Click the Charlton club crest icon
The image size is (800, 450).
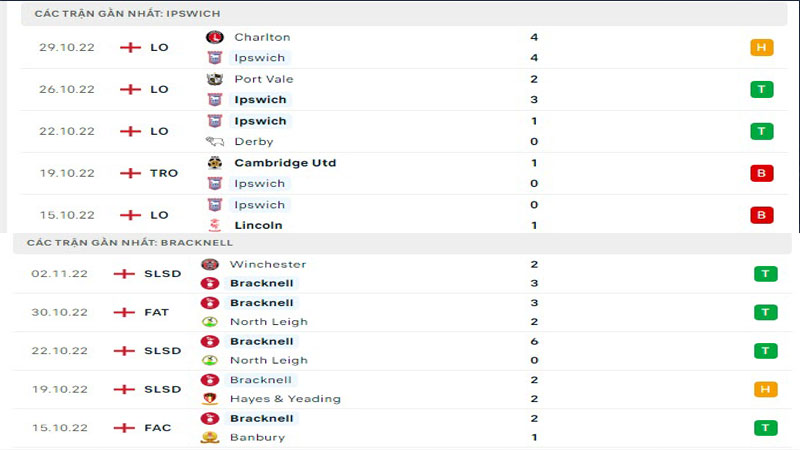pos(214,37)
